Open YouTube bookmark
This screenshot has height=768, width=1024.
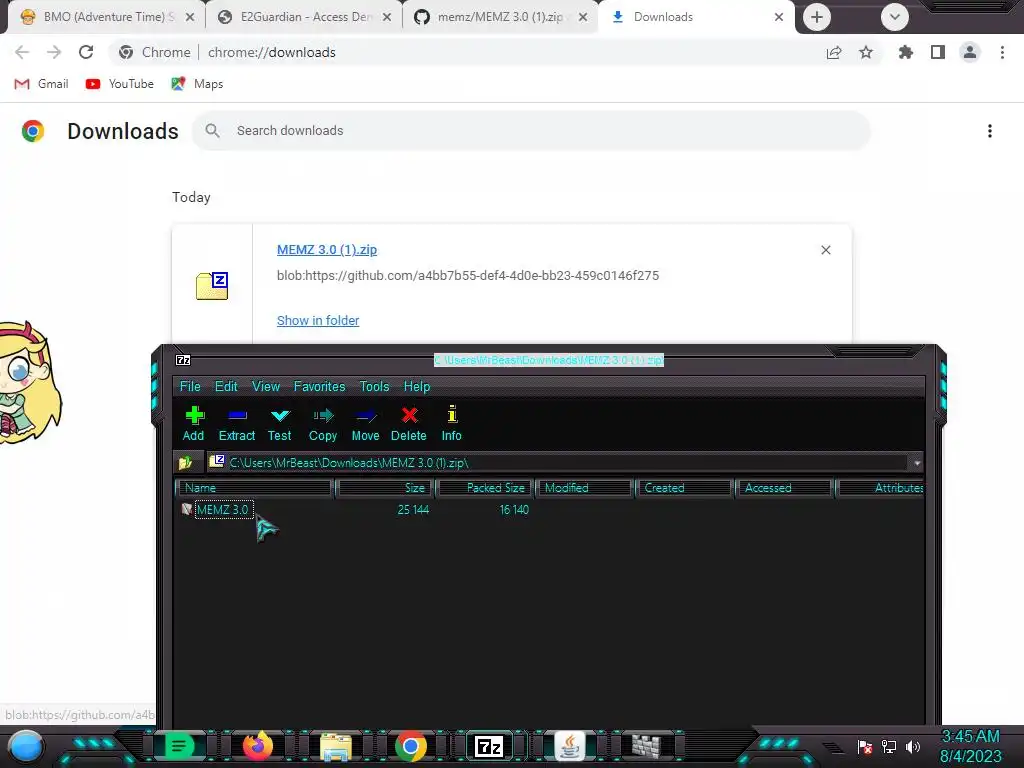click(120, 84)
